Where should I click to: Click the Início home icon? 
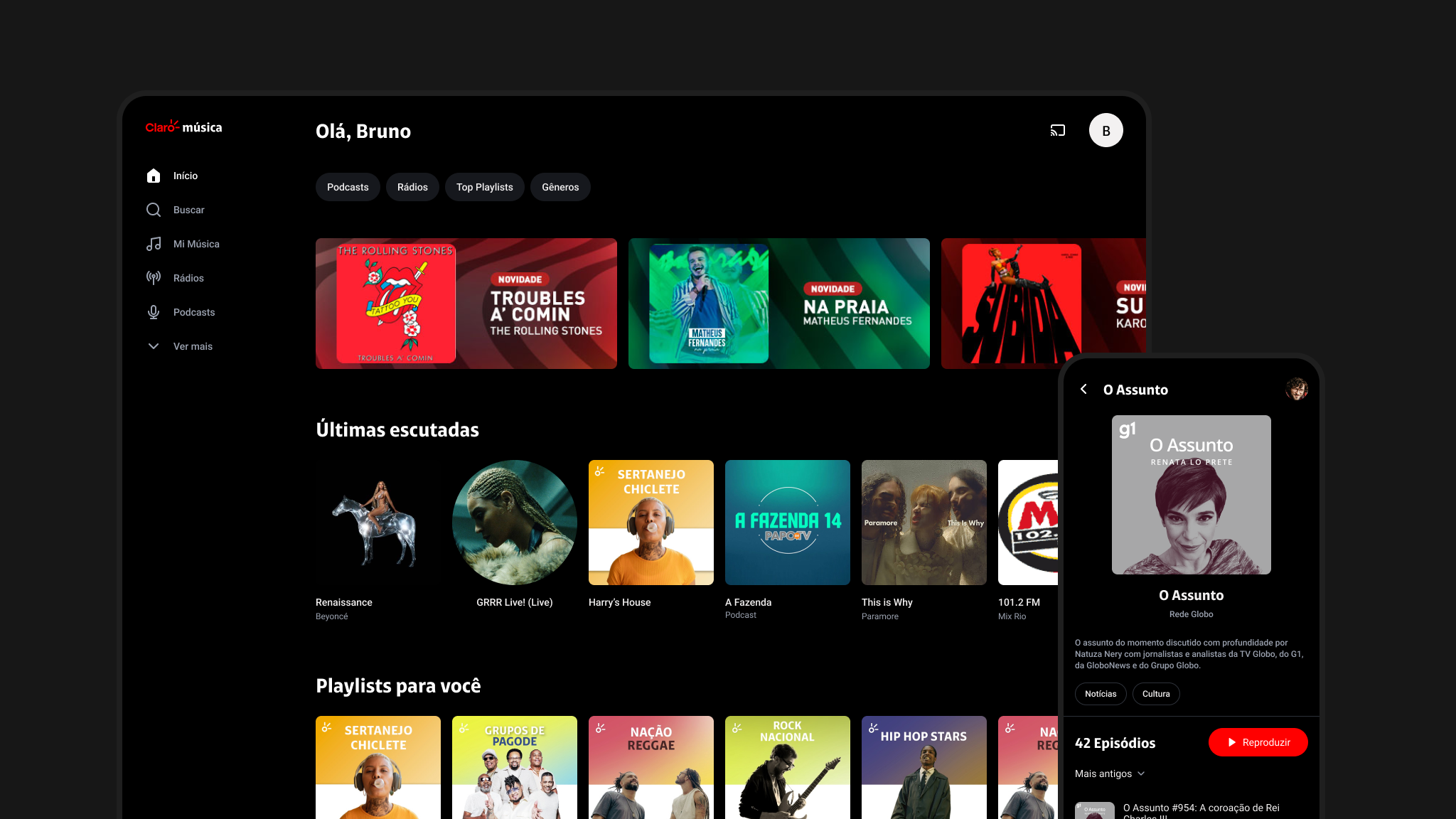pyautogui.click(x=154, y=176)
